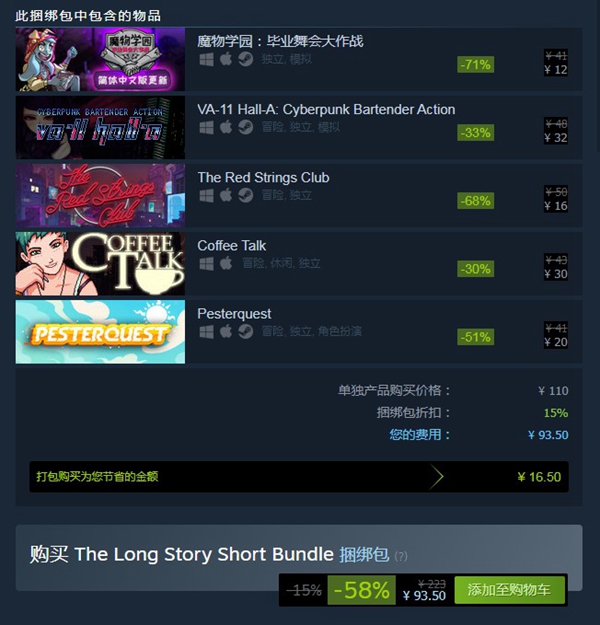Click Steam icon under Pesterquest title
The height and width of the screenshot is (625, 600).
click(246, 332)
